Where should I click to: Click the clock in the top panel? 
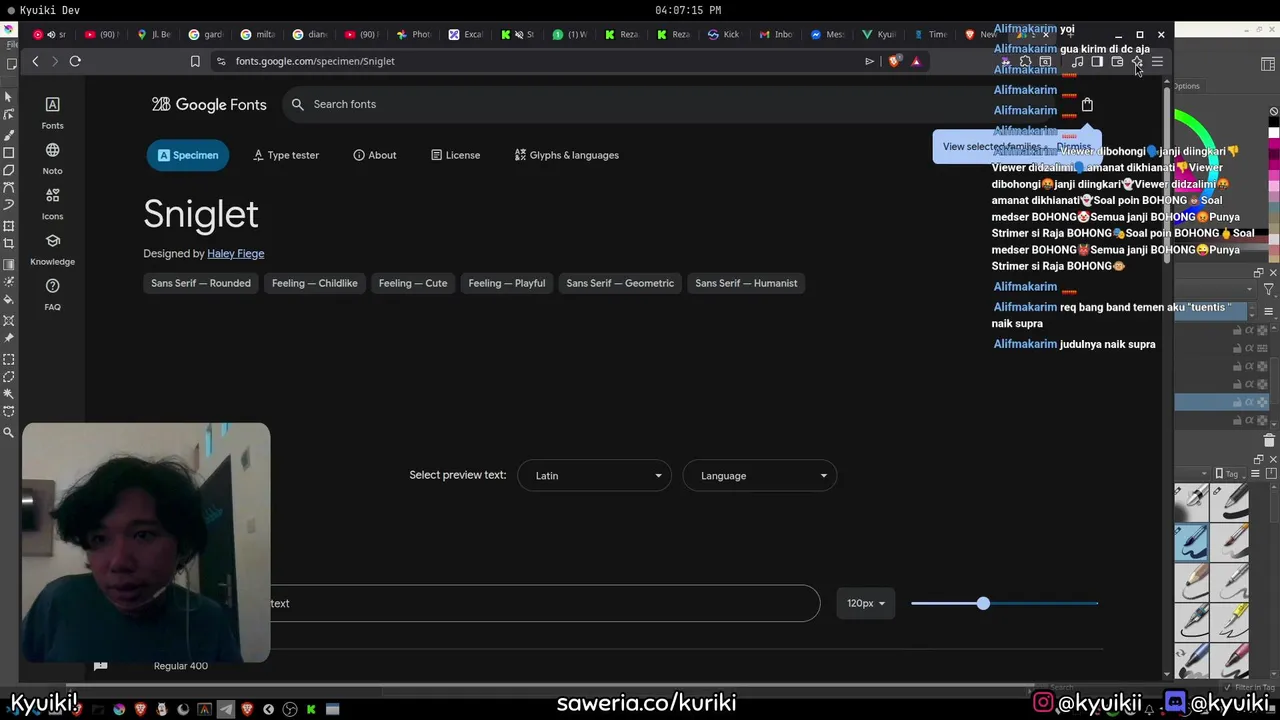click(688, 10)
